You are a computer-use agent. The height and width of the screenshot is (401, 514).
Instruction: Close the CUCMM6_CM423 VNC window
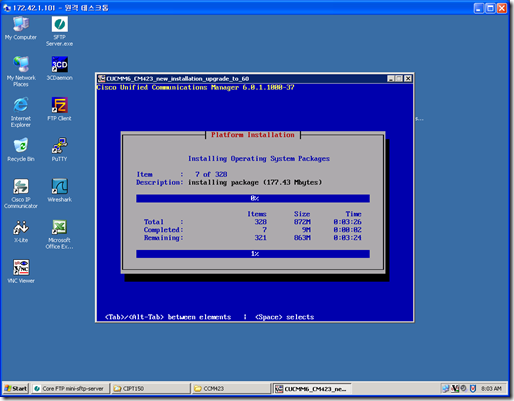(x=408, y=78)
